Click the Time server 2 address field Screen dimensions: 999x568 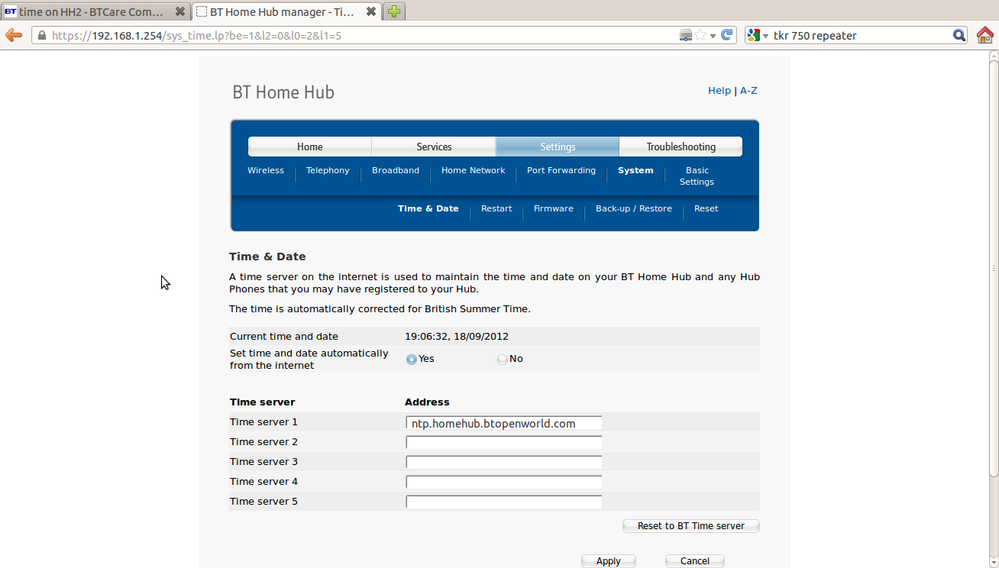click(504, 443)
